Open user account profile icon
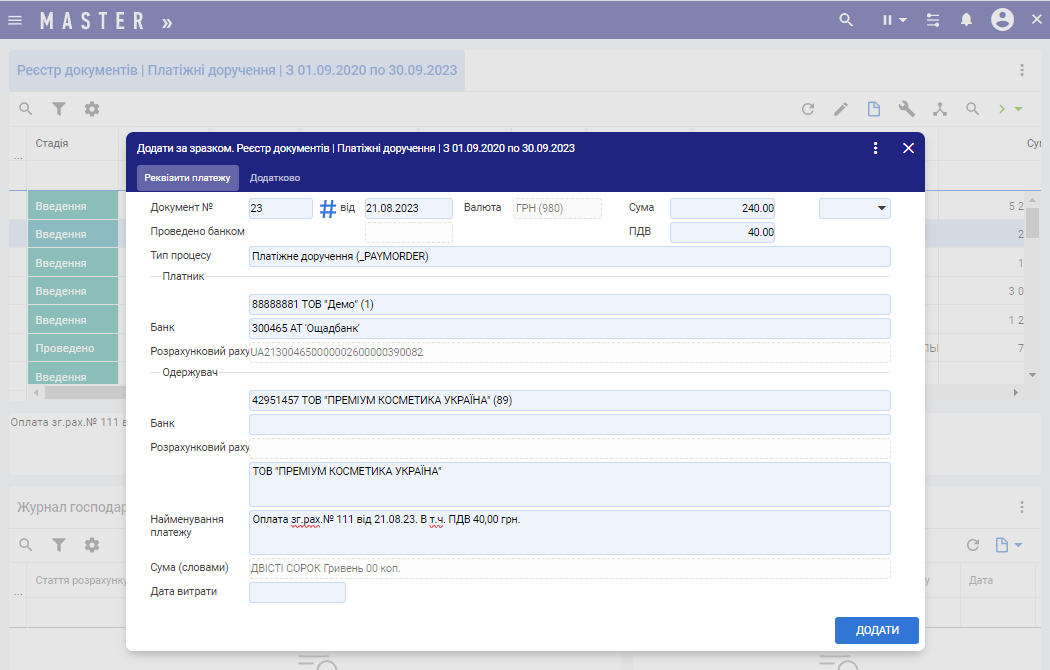Image resolution: width=1050 pixels, height=670 pixels. [x=1002, y=20]
